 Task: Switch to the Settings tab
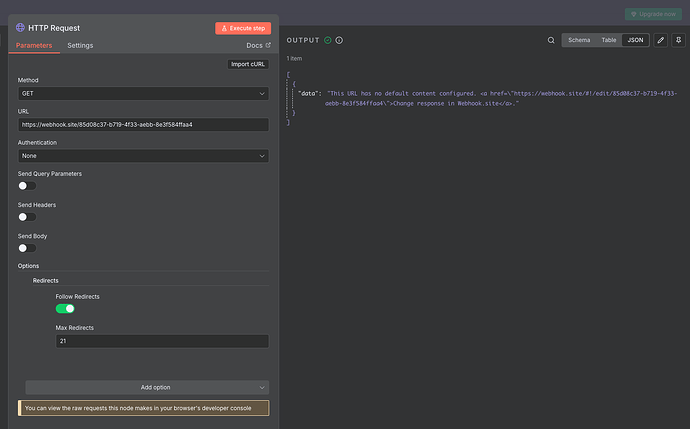coord(80,45)
